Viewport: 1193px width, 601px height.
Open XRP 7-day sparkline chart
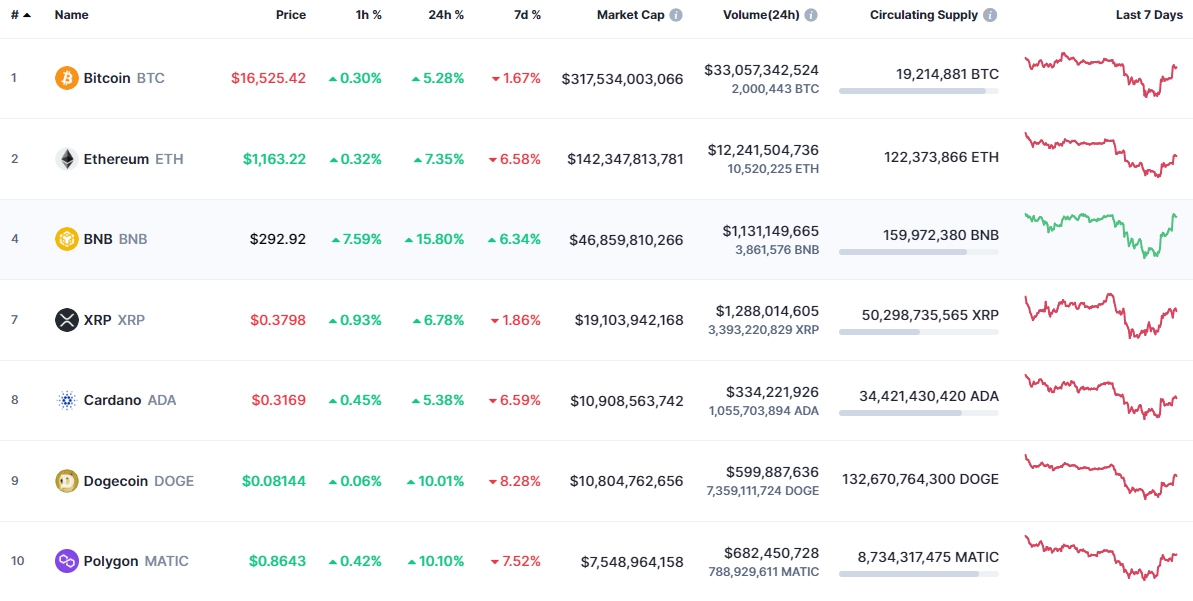(1101, 316)
